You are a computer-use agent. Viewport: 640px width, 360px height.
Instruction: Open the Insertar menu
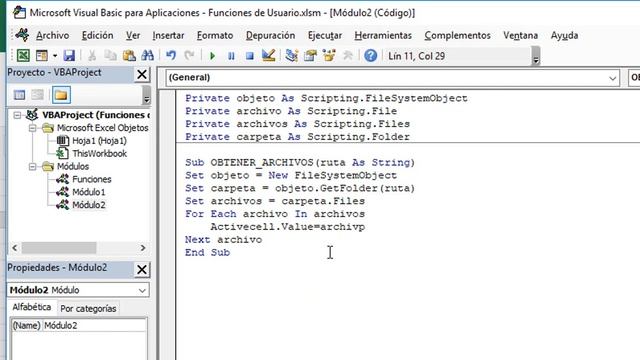click(168, 36)
